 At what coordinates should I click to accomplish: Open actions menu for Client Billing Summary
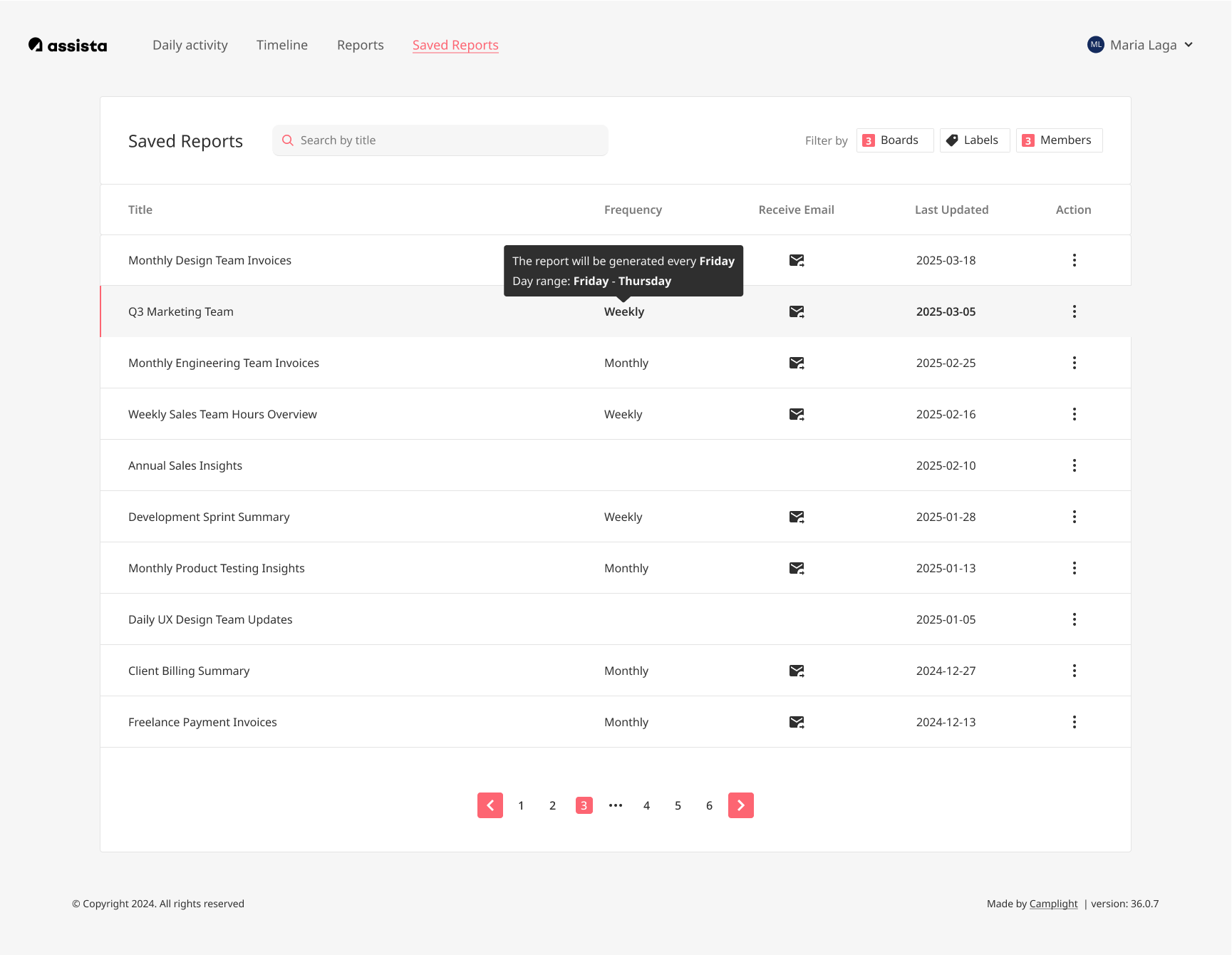coord(1075,671)
